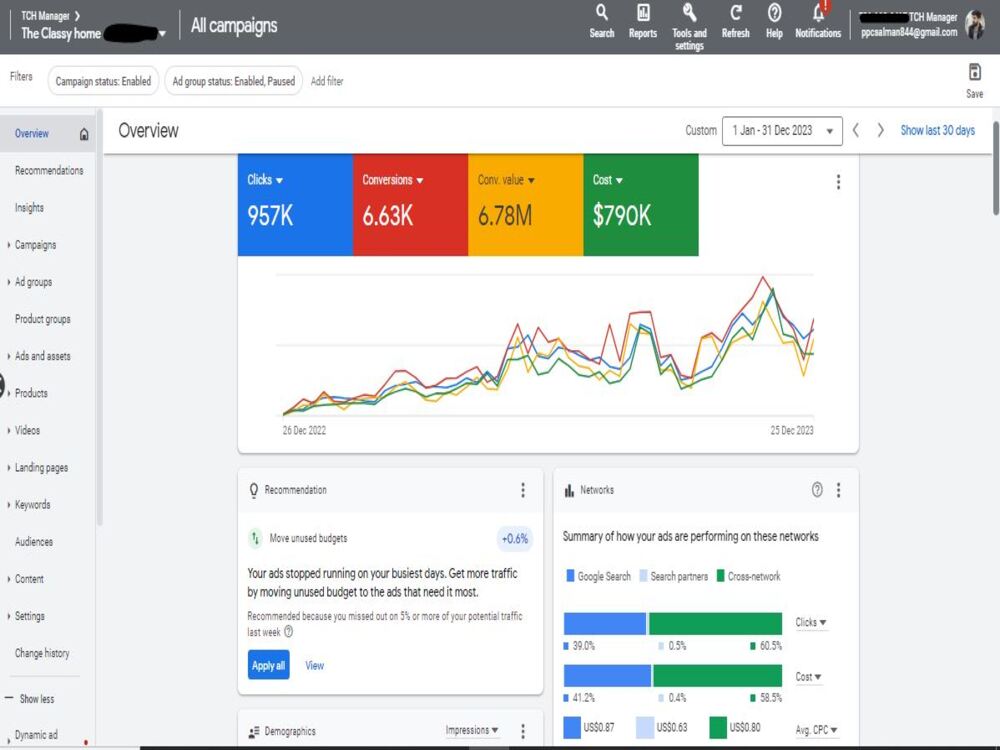This screenshot has width=1000, height=750.
Task: Open the Help question mark icon
Action: pos(774,21)
